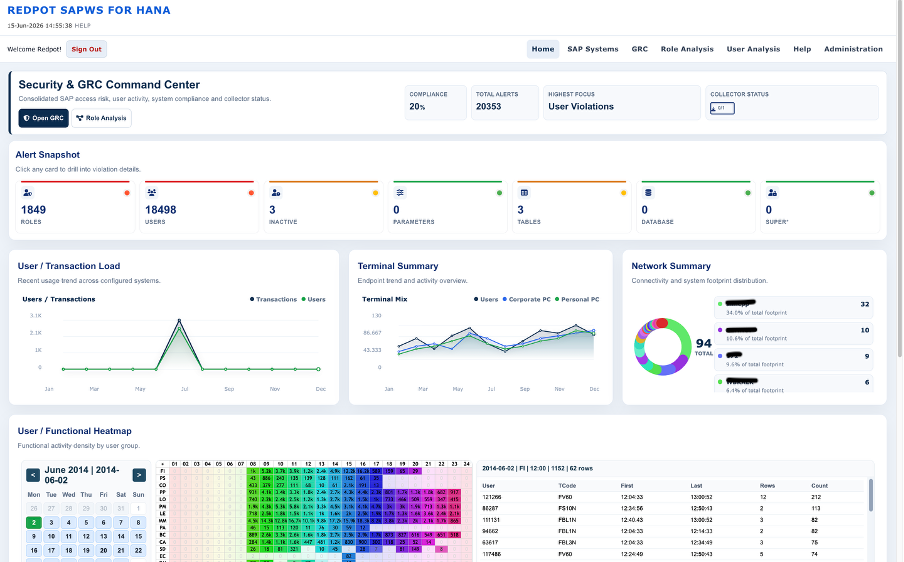904x562 pixels.
Task: Open the 0 Parameters alert card
Action: tap(447, 206)
